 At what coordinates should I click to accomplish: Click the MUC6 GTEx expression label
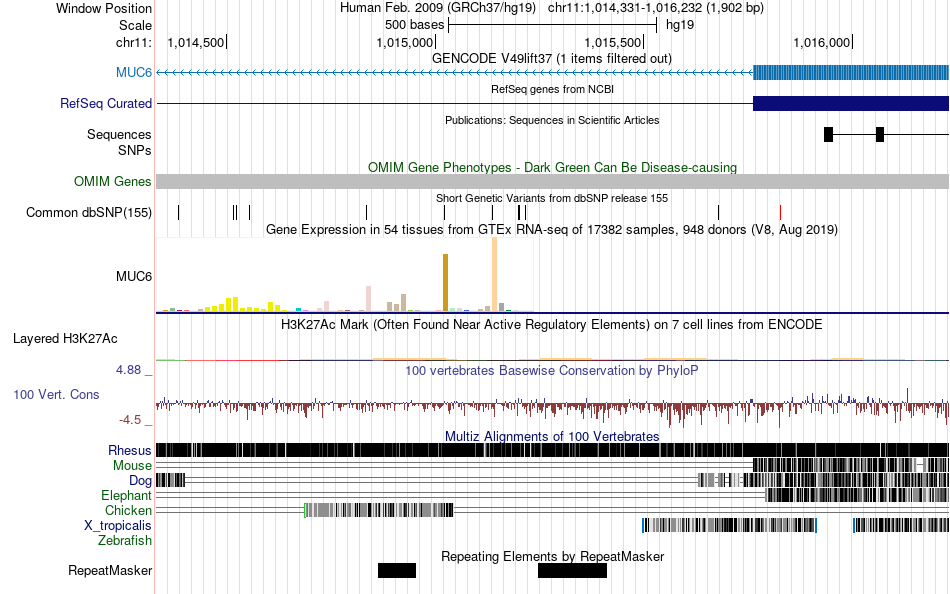(x=134, y=276)
